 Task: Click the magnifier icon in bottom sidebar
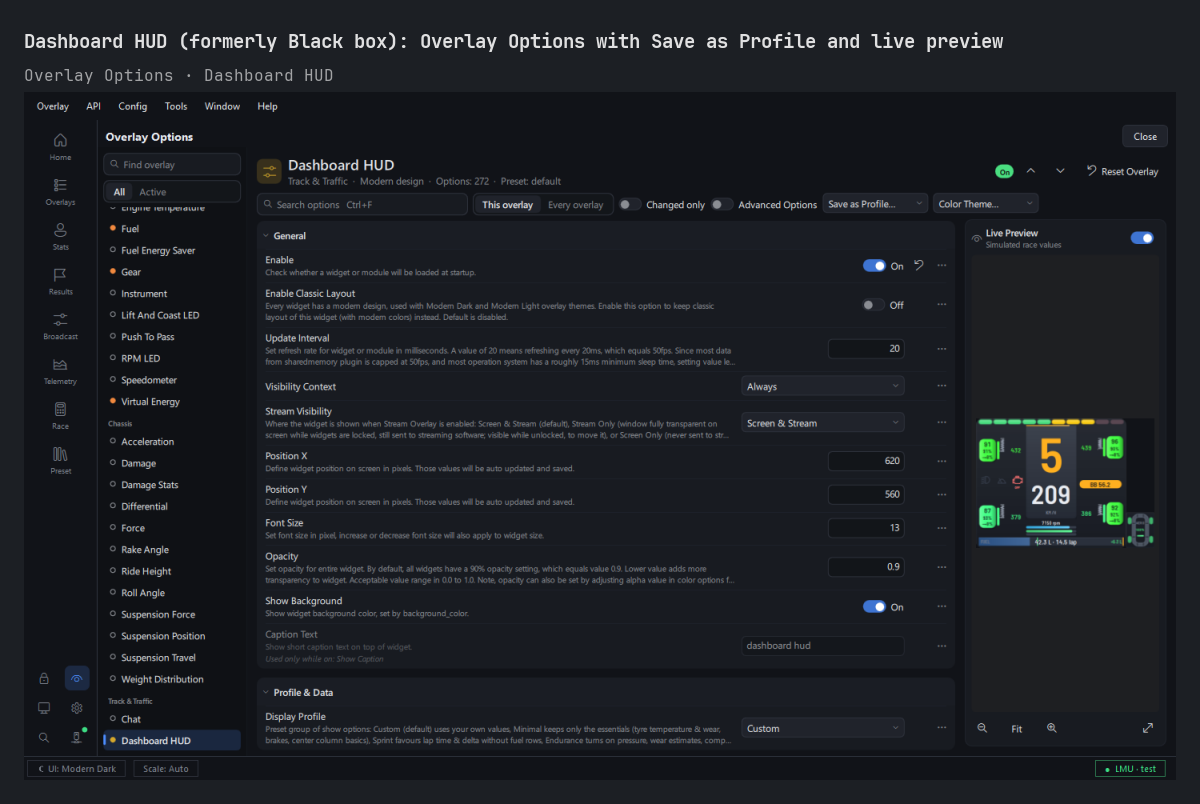(44, 737)
